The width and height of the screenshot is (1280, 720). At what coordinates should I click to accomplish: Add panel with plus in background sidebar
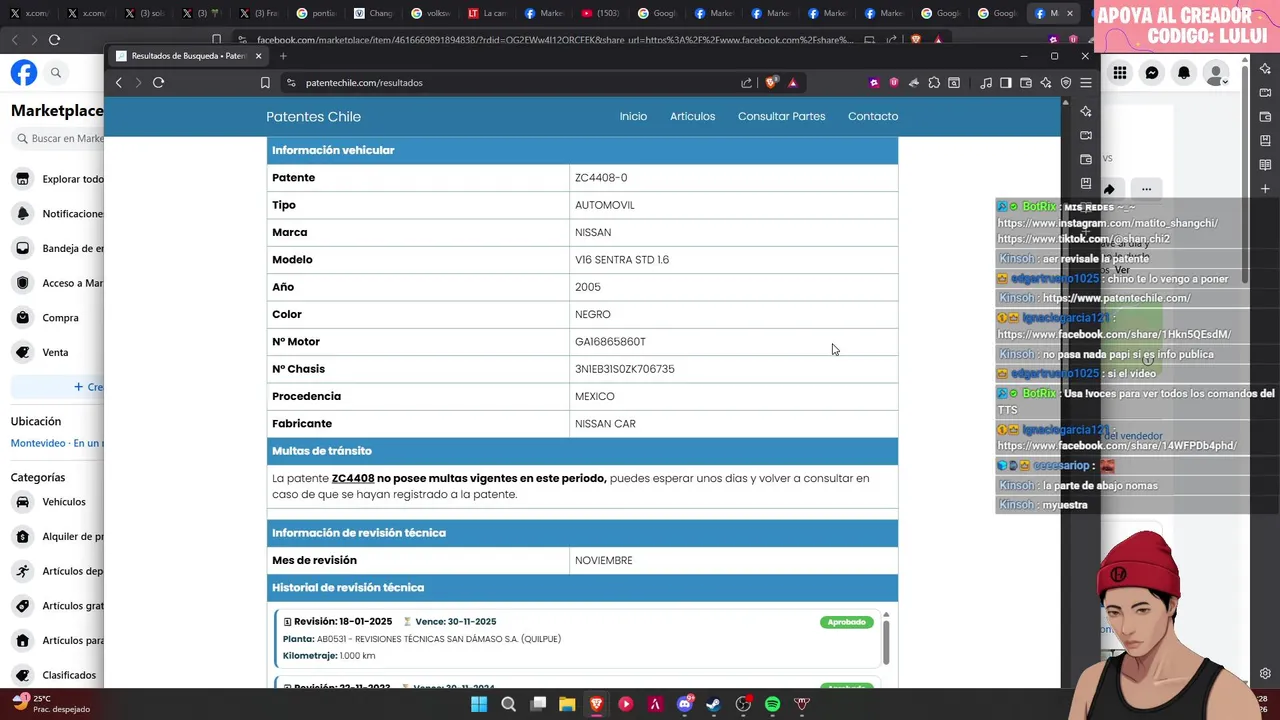coord(1265,189)
